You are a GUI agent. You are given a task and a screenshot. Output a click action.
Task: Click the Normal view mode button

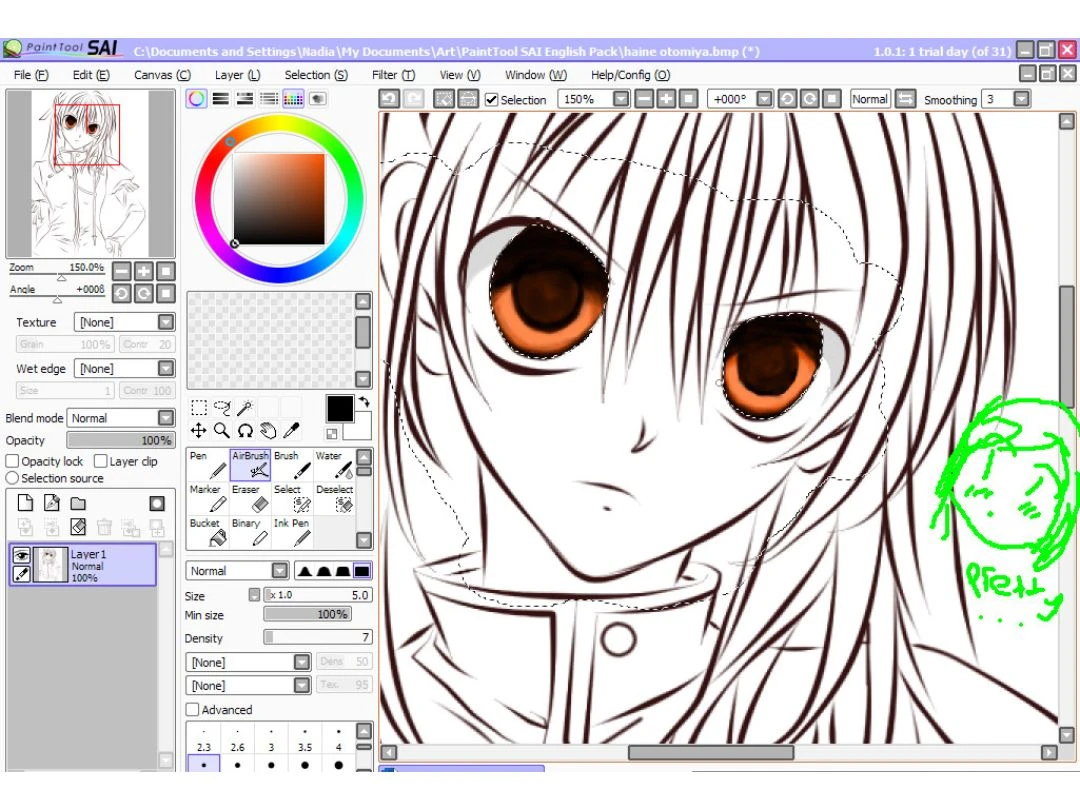coord(870,99)
